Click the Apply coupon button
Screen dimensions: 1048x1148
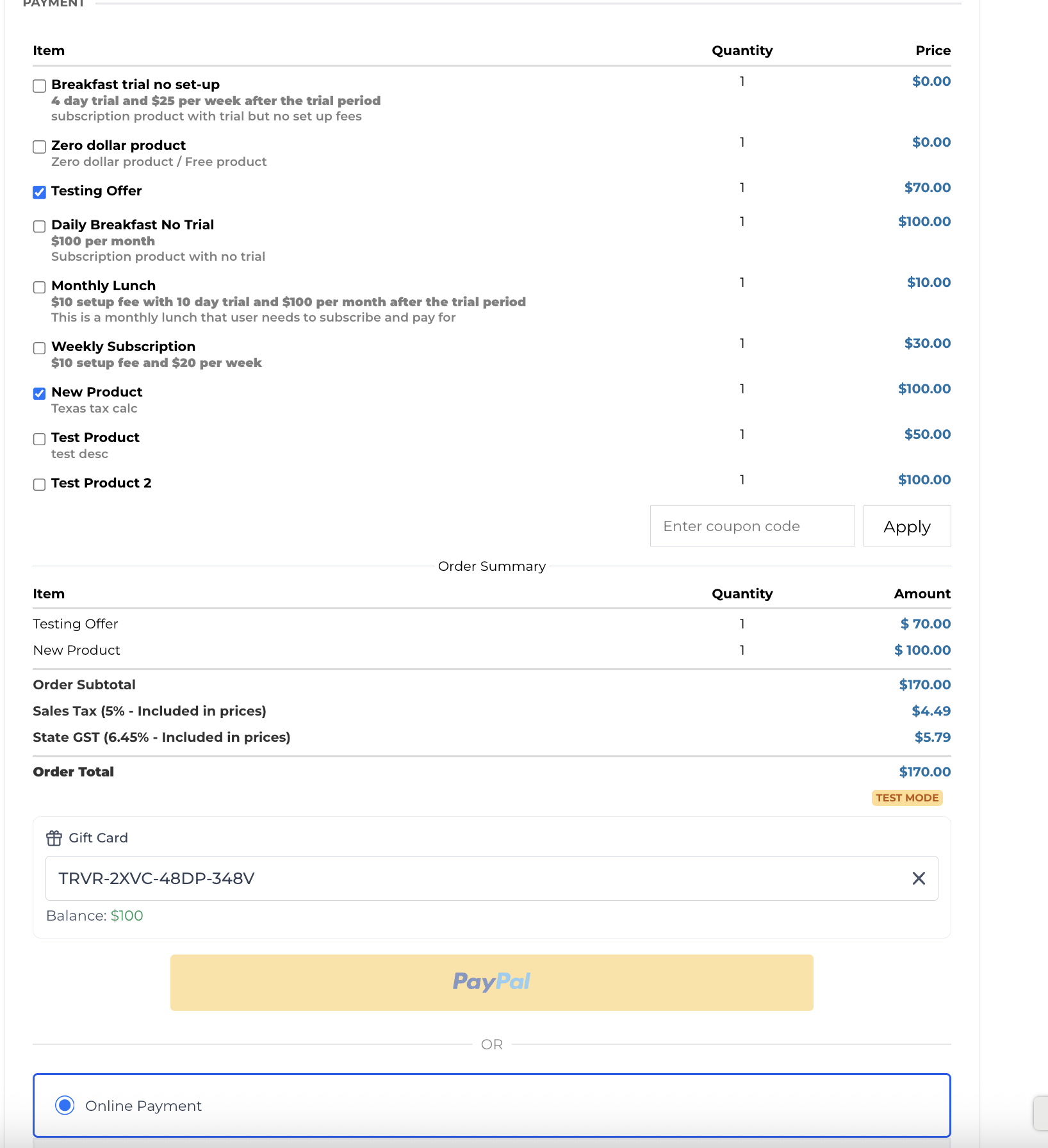(906, 526)
